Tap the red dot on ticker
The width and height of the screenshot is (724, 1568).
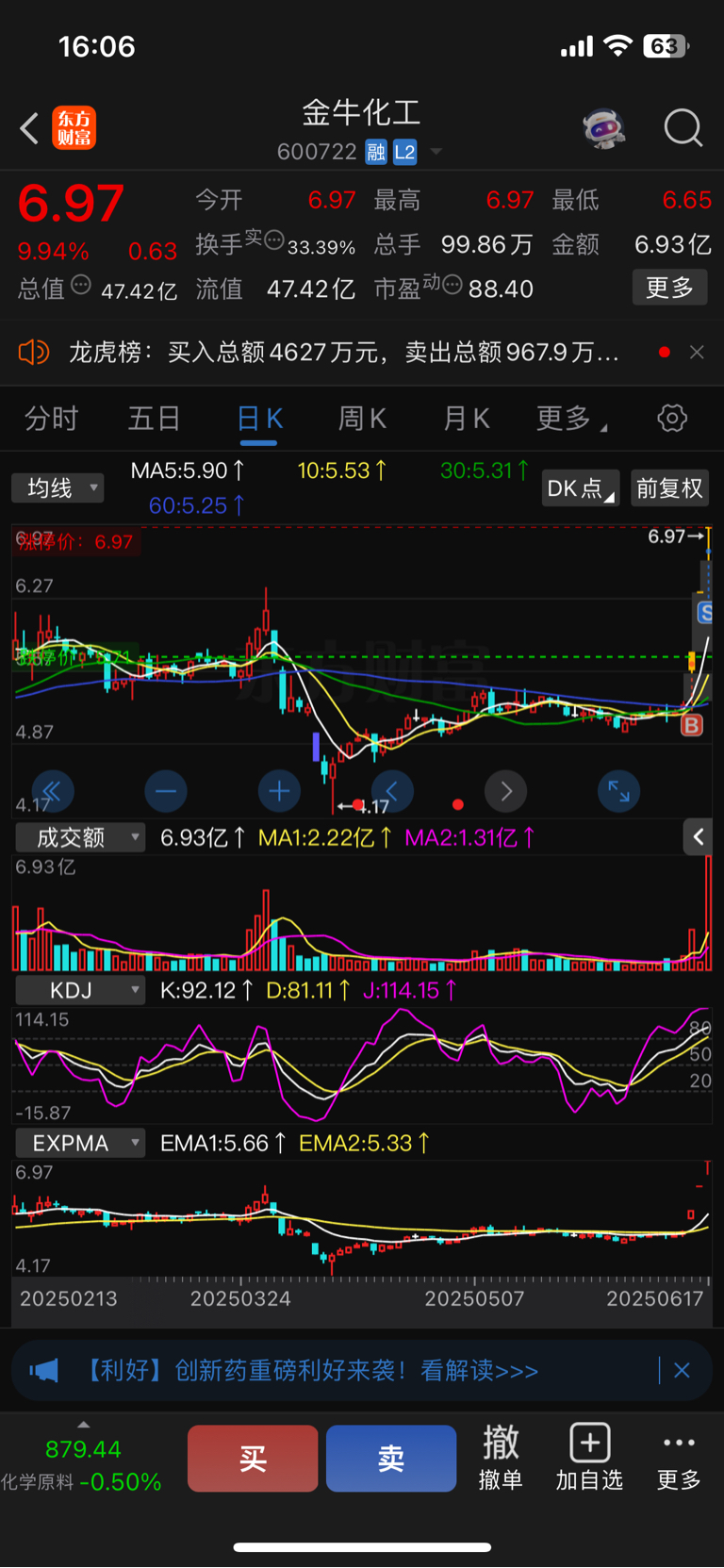coord(665,352)
